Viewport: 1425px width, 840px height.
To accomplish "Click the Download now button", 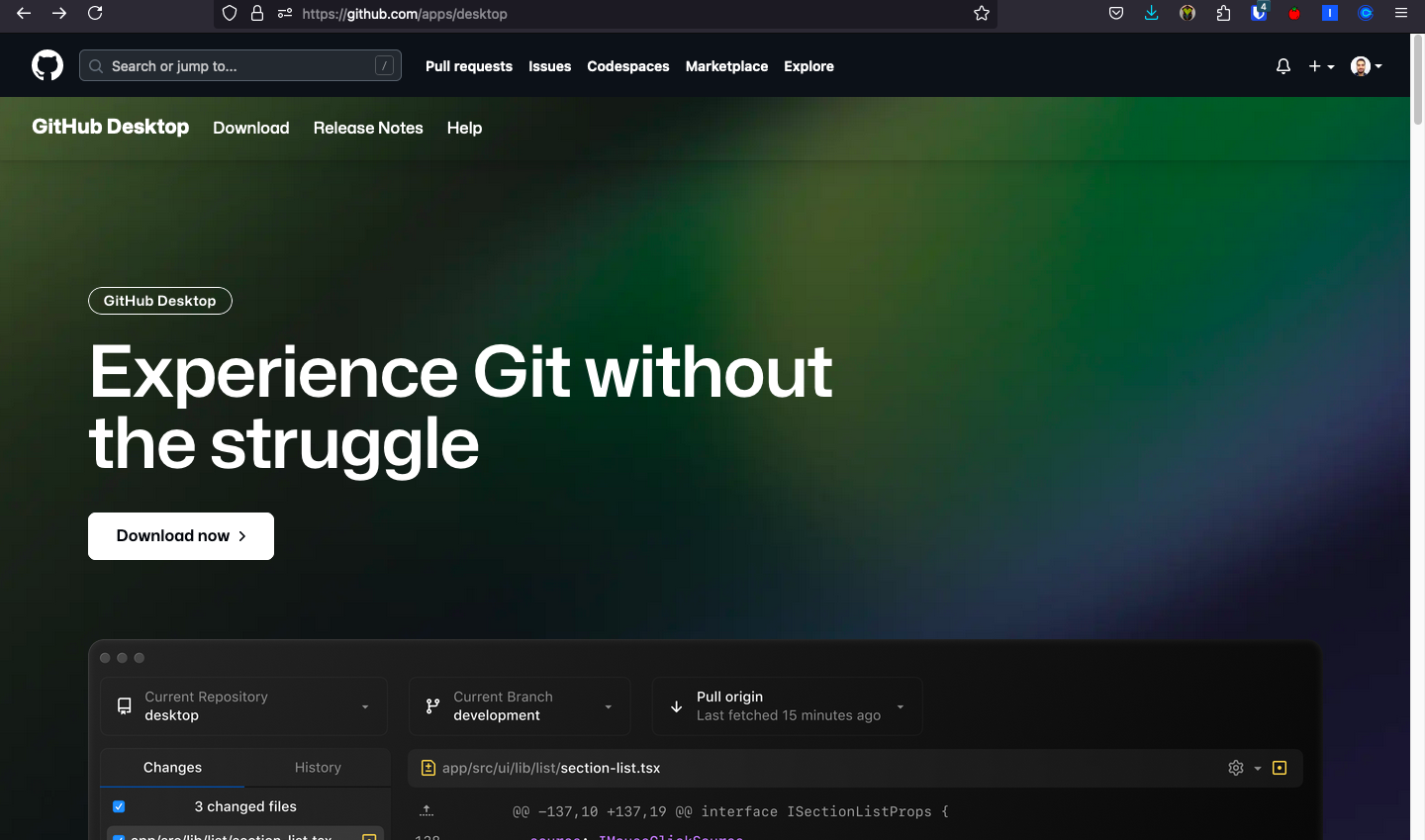I will pos(181,536).
